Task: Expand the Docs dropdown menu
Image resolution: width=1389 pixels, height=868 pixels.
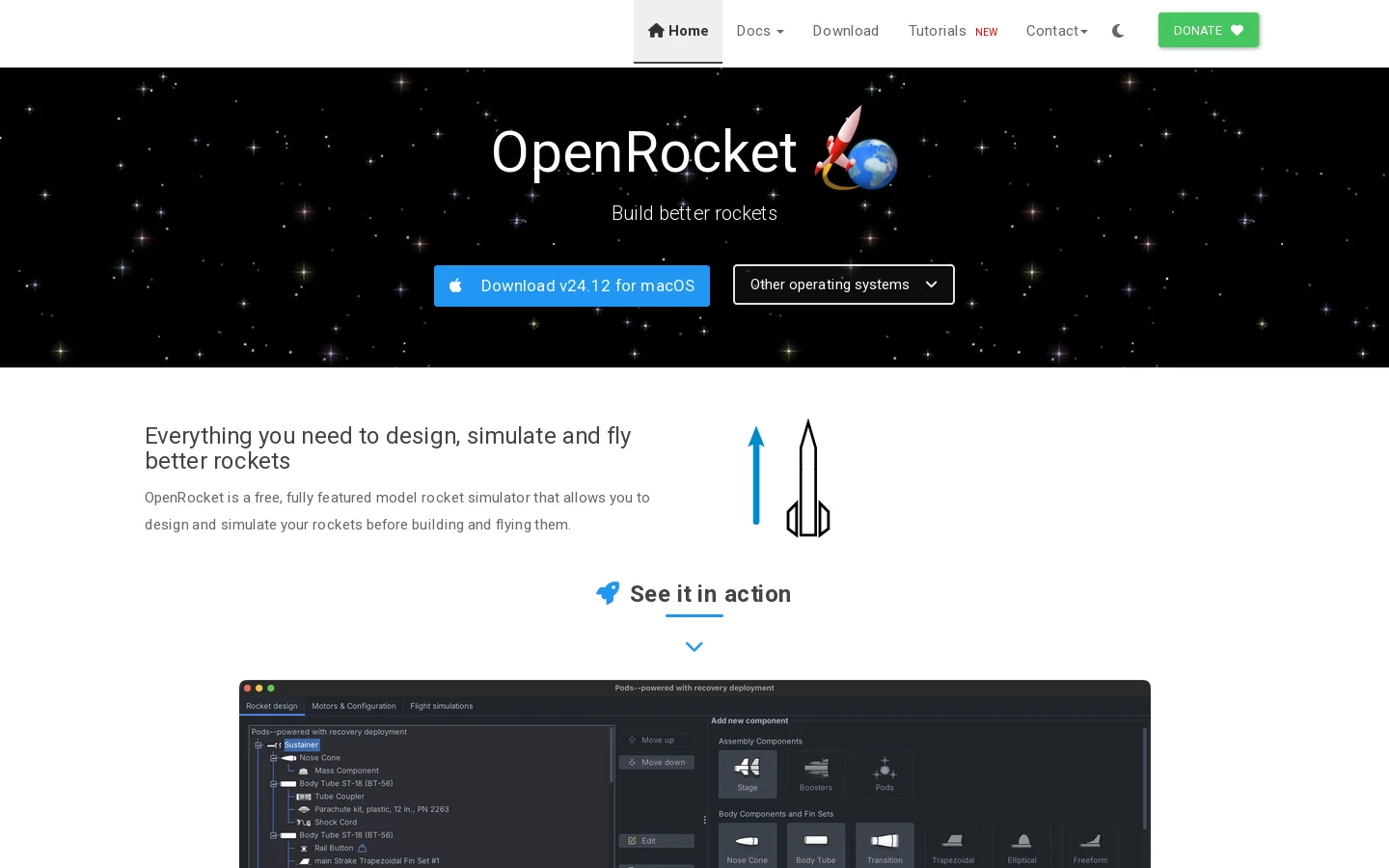Action: click(x=760, y=31)
